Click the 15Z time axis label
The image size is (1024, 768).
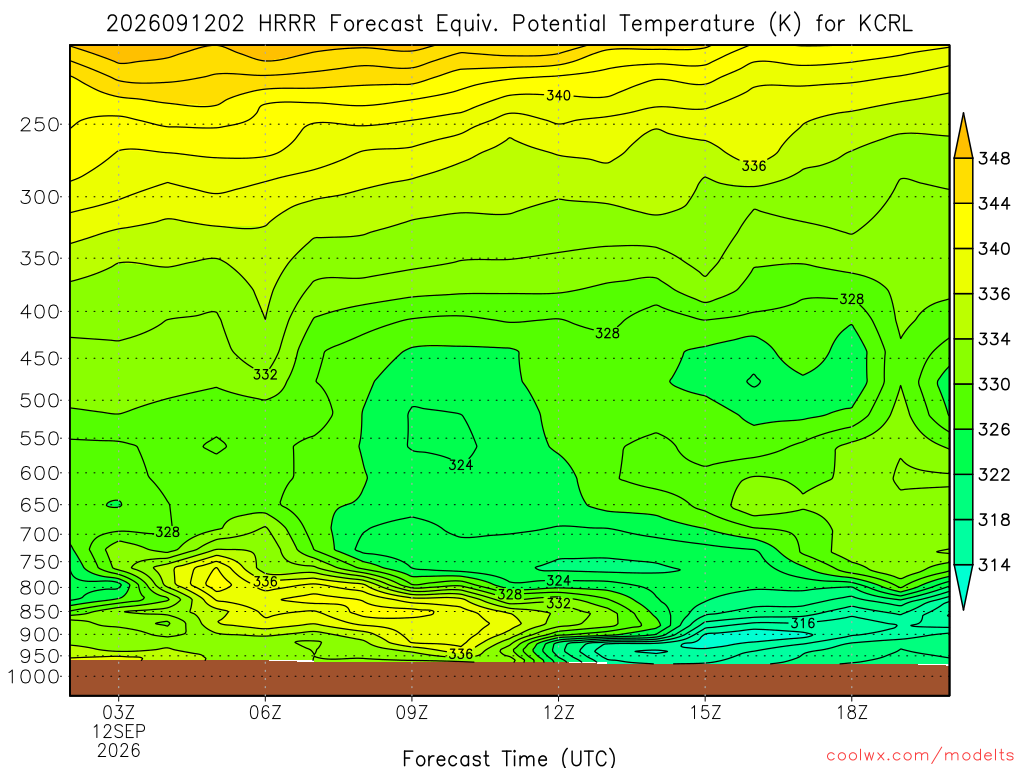(x=706, y=712)
